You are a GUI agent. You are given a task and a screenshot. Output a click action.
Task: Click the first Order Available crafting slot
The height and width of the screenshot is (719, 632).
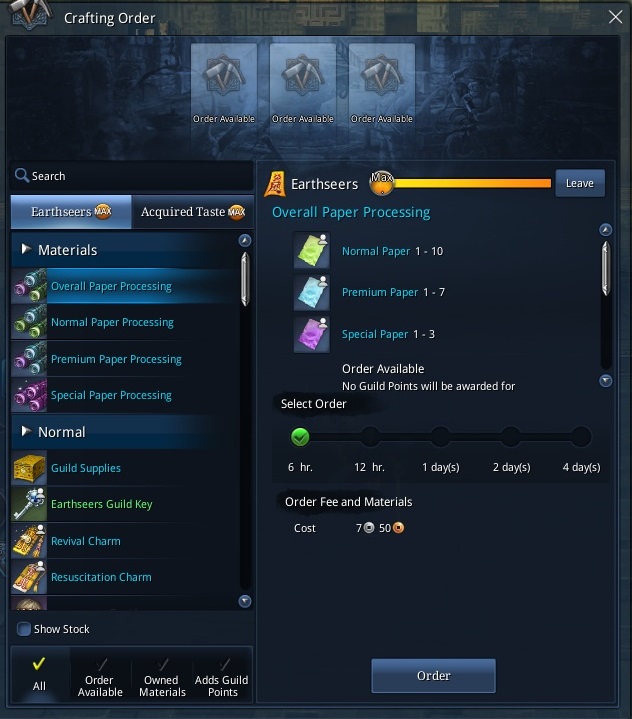[x=224, y=85]
